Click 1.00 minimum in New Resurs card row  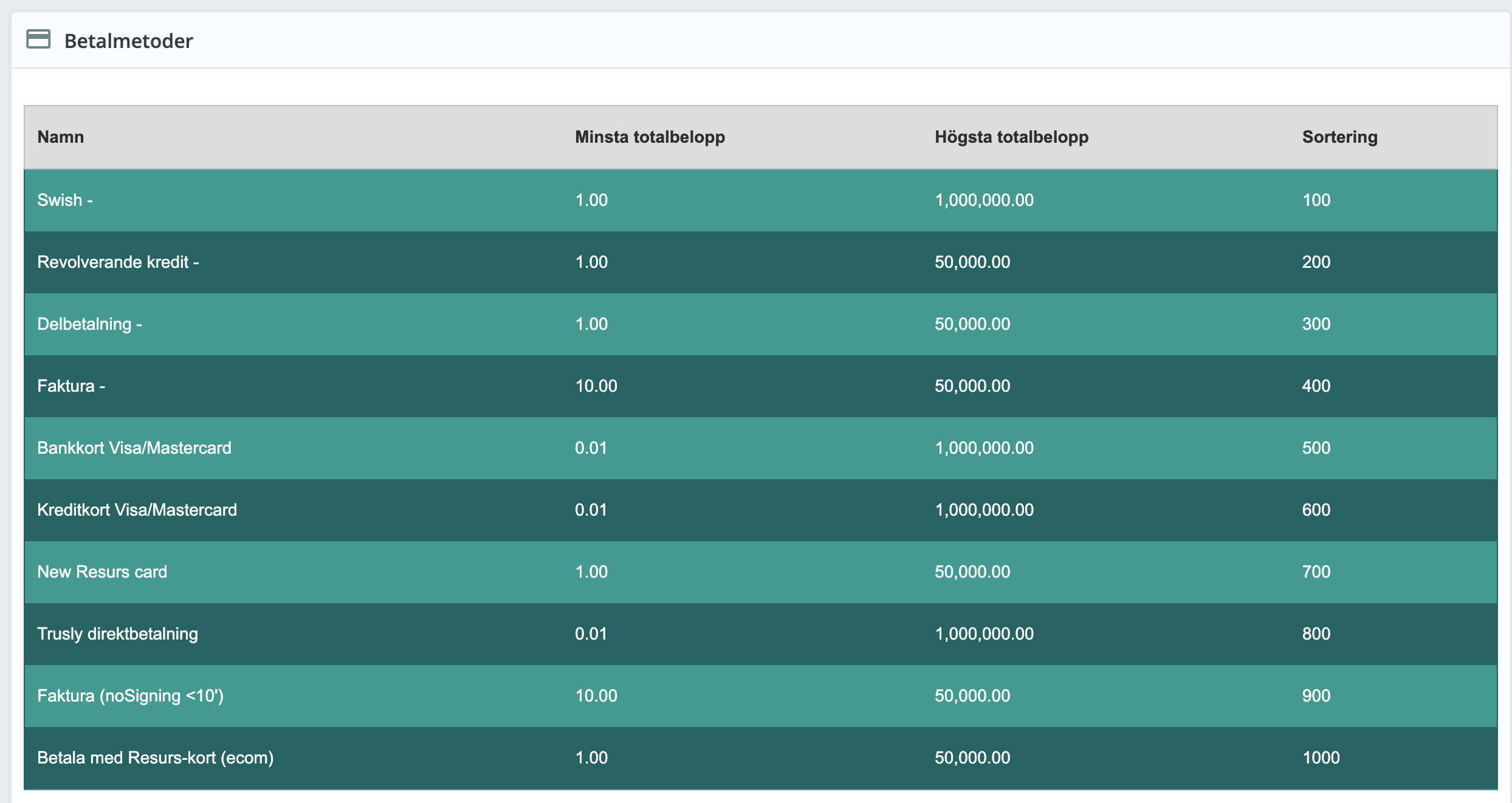[591, 572]
